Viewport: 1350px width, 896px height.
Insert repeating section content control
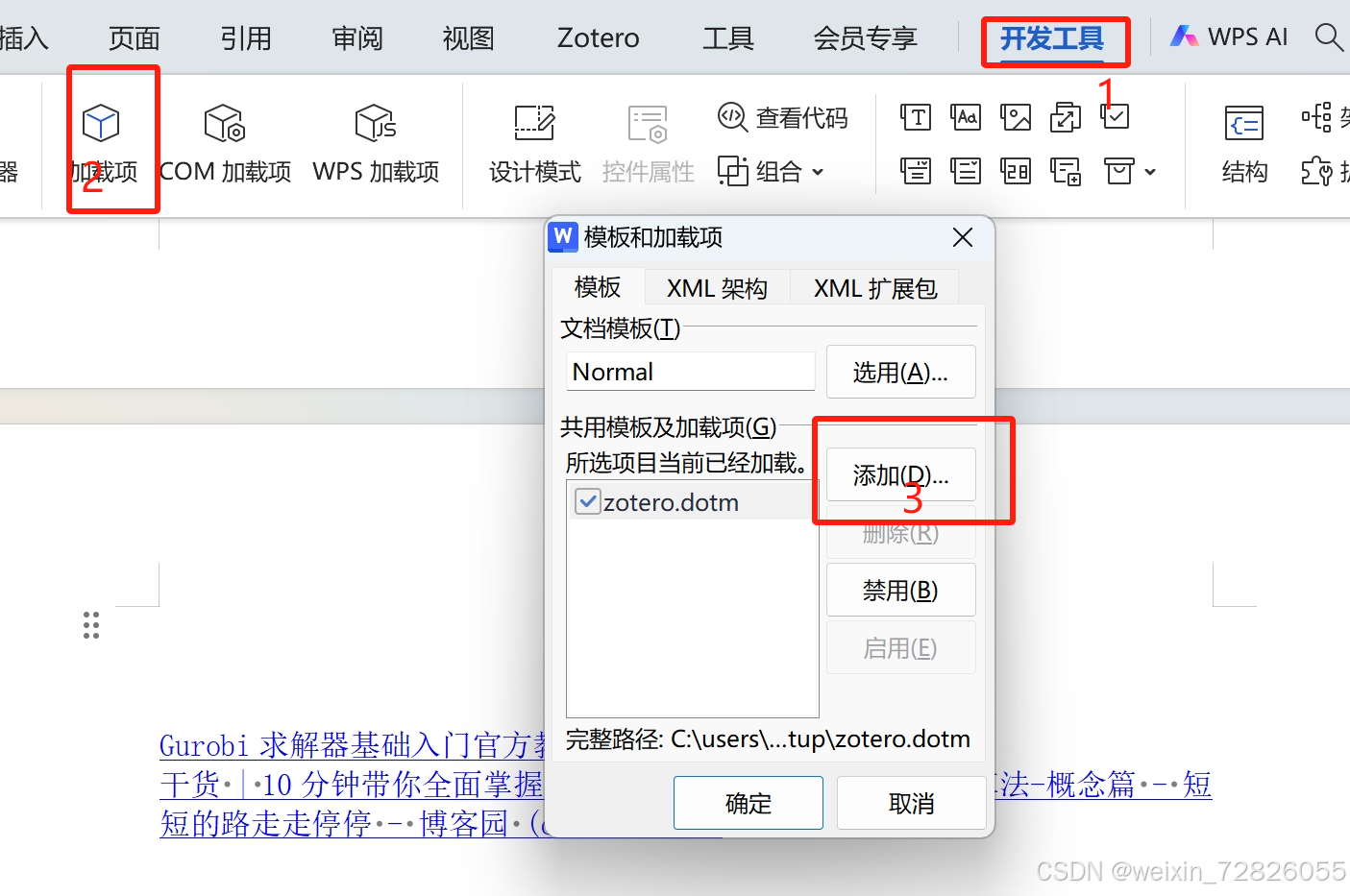[x=1066, y=171]
